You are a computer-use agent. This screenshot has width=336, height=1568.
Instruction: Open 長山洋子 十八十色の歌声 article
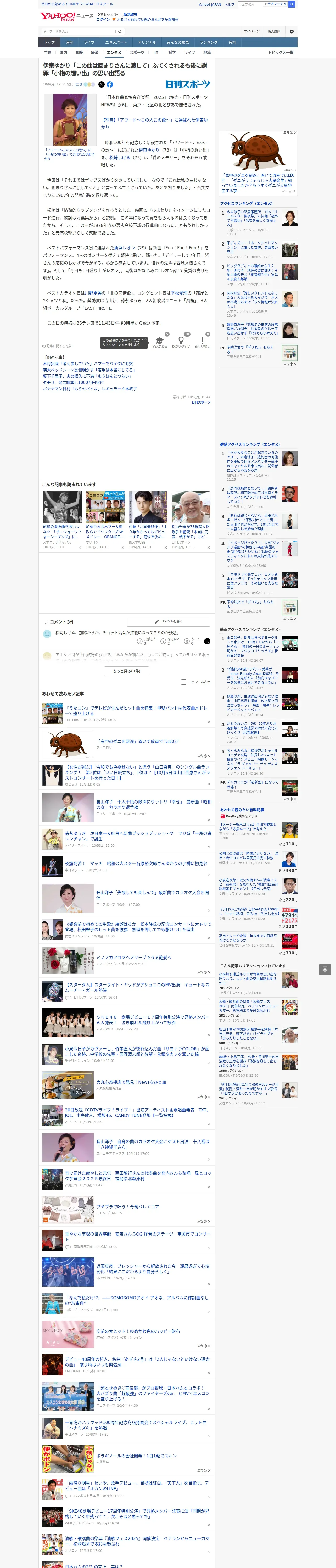(x=154, y=804)
